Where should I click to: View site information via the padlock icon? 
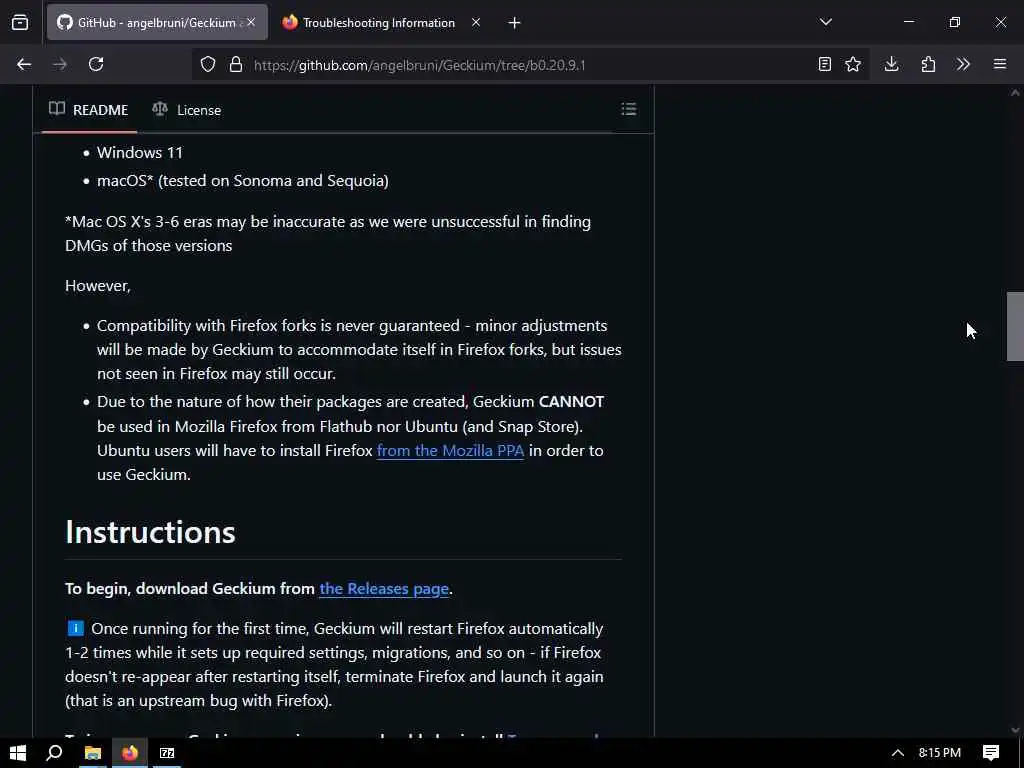[236, 64]
